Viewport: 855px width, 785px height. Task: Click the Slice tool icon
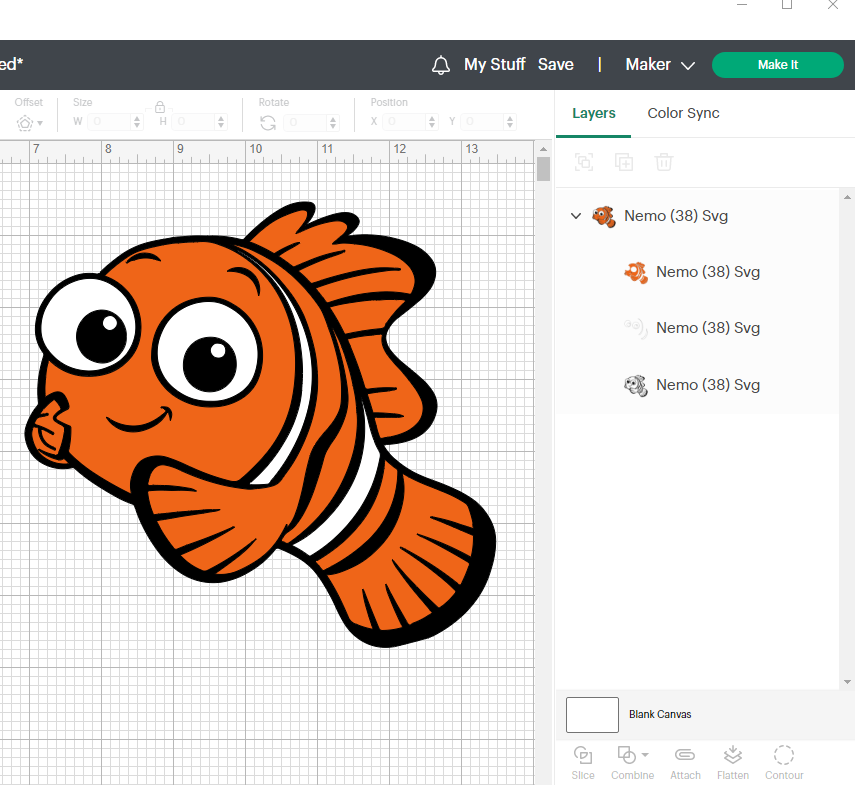click(x=582, y=755)
